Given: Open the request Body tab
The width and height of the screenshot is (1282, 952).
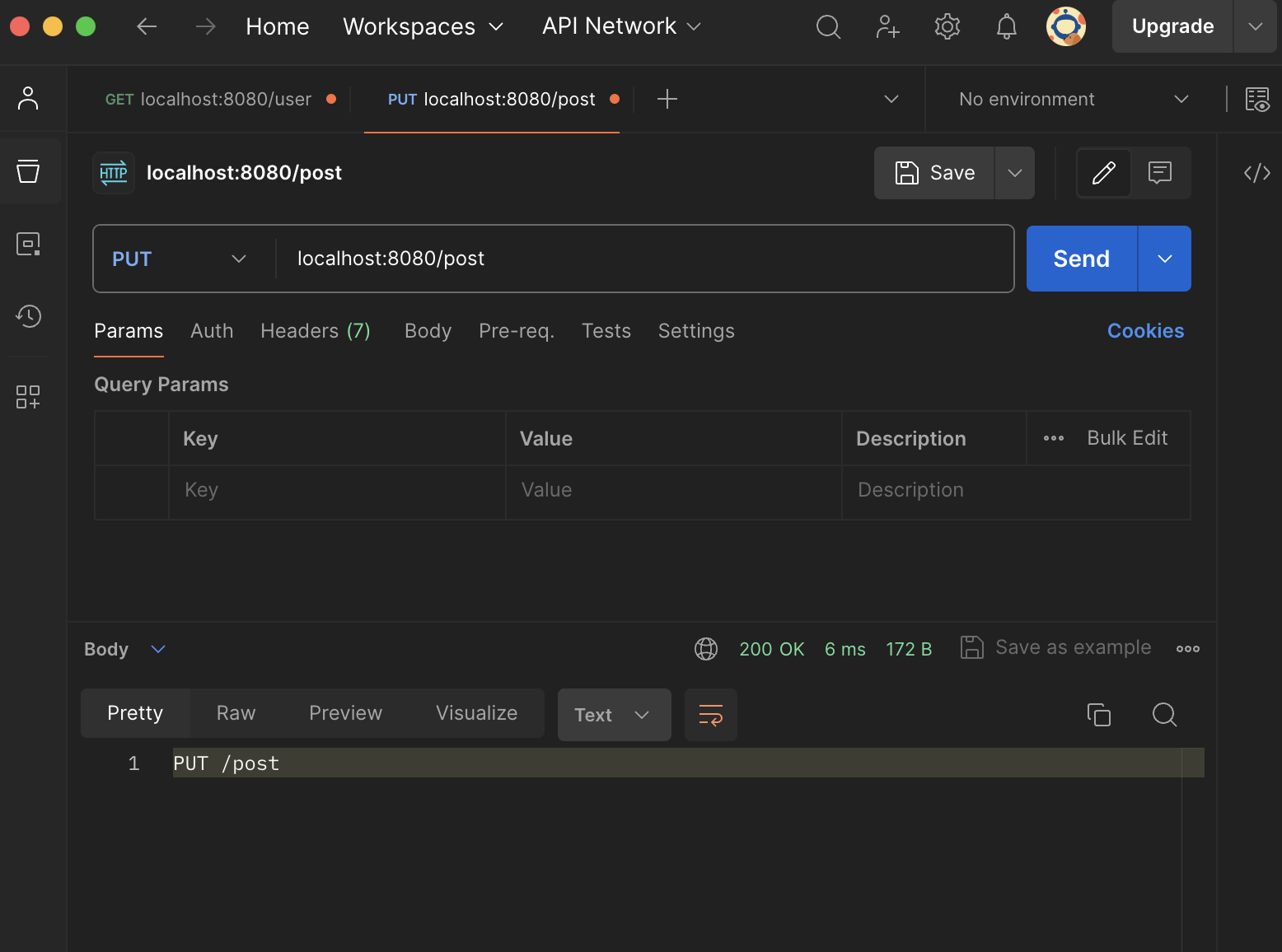Looking at the screenshot, I should point(428,330).
